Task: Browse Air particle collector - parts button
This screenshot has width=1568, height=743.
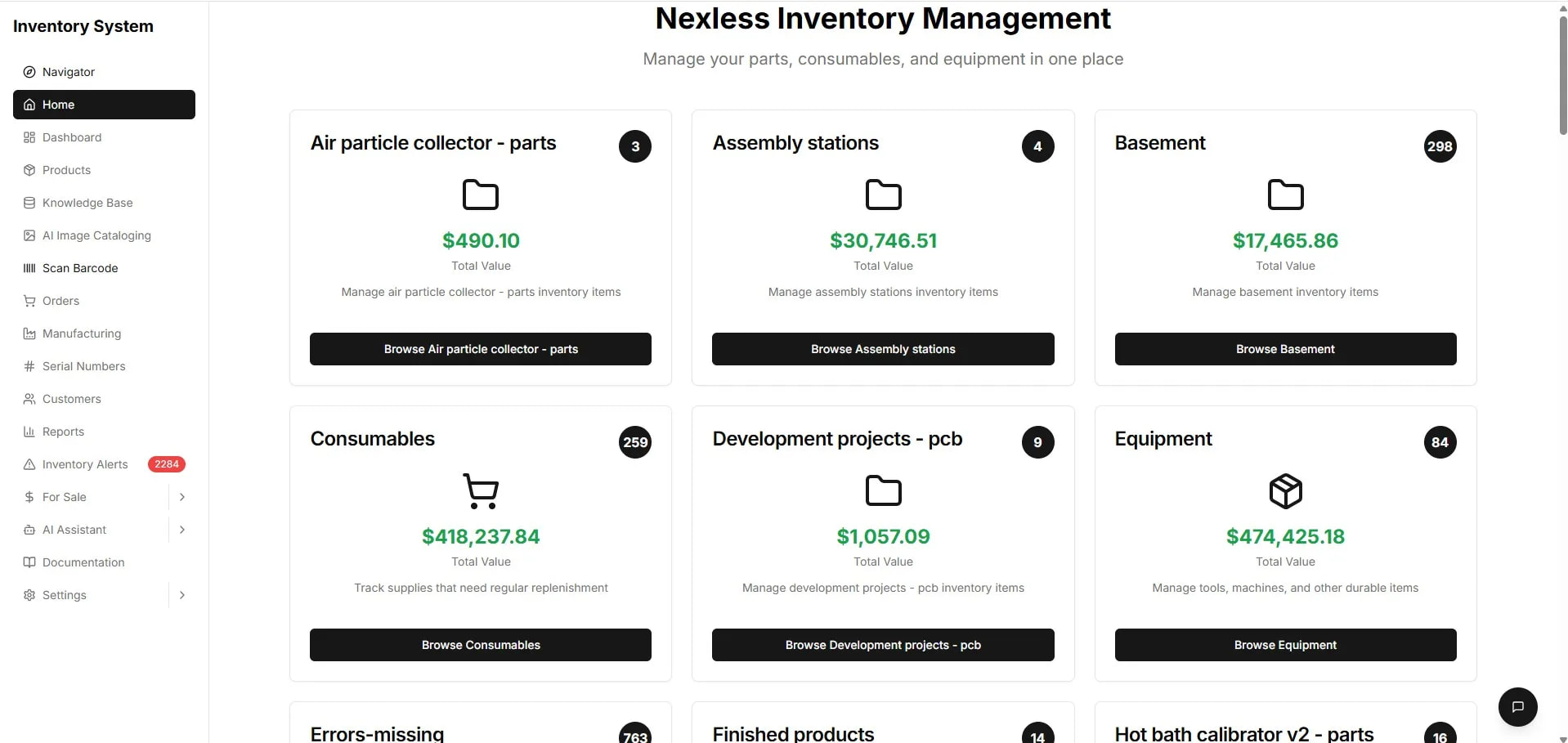Action: click(x=481, y=349)
